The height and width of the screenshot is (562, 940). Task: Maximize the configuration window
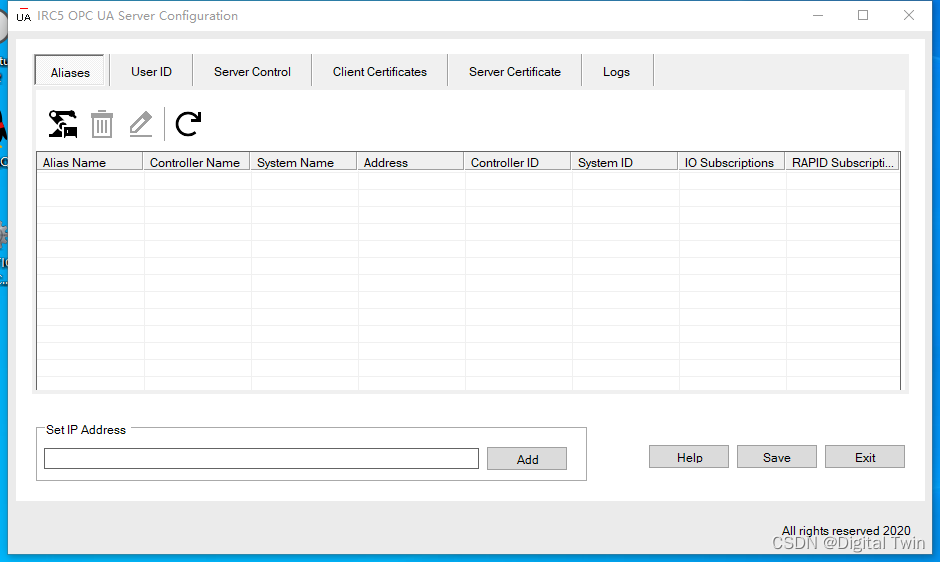pos(863,16)
